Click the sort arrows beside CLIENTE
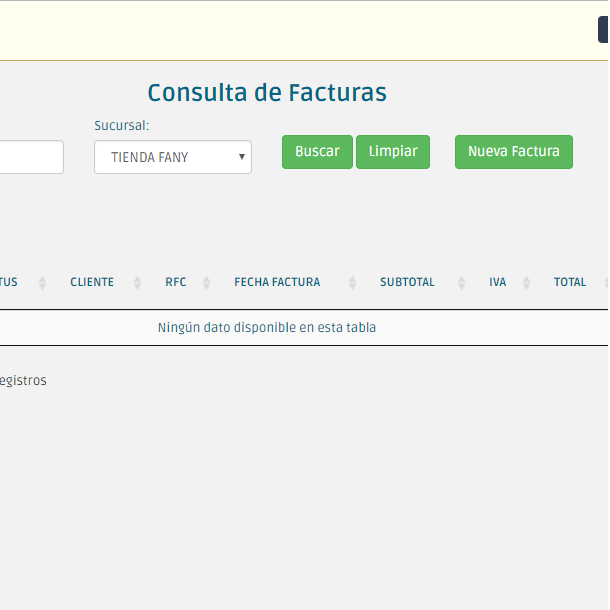This screenshot has height=610, width=610. pos(137,283)
